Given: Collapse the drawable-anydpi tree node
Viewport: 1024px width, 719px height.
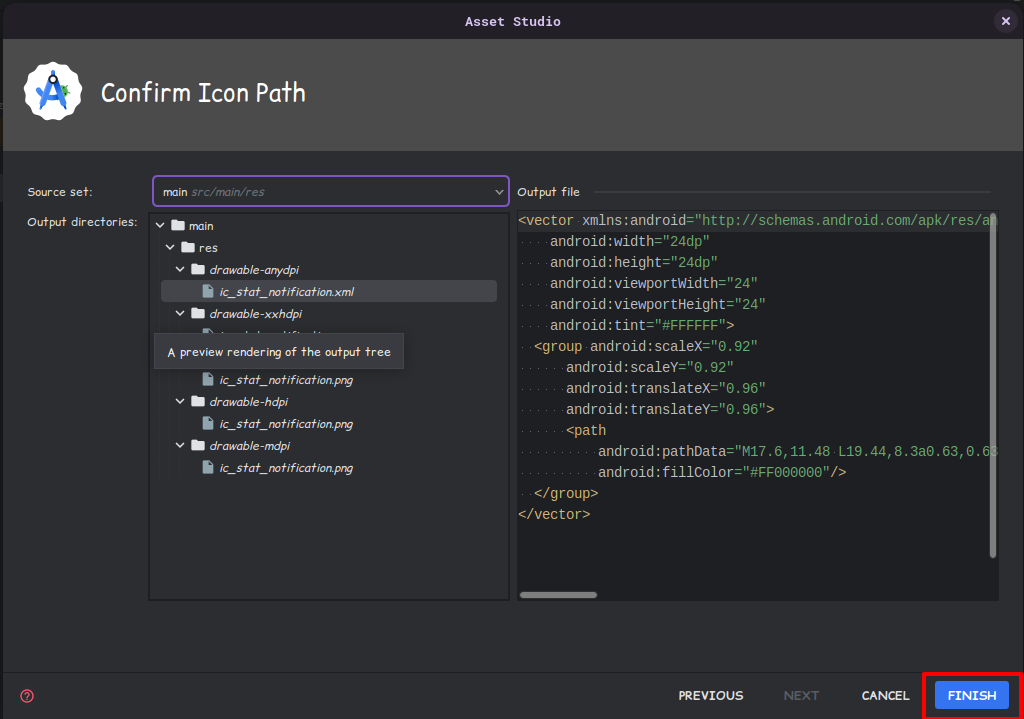Looking at the screenshot, I should 180,270.
